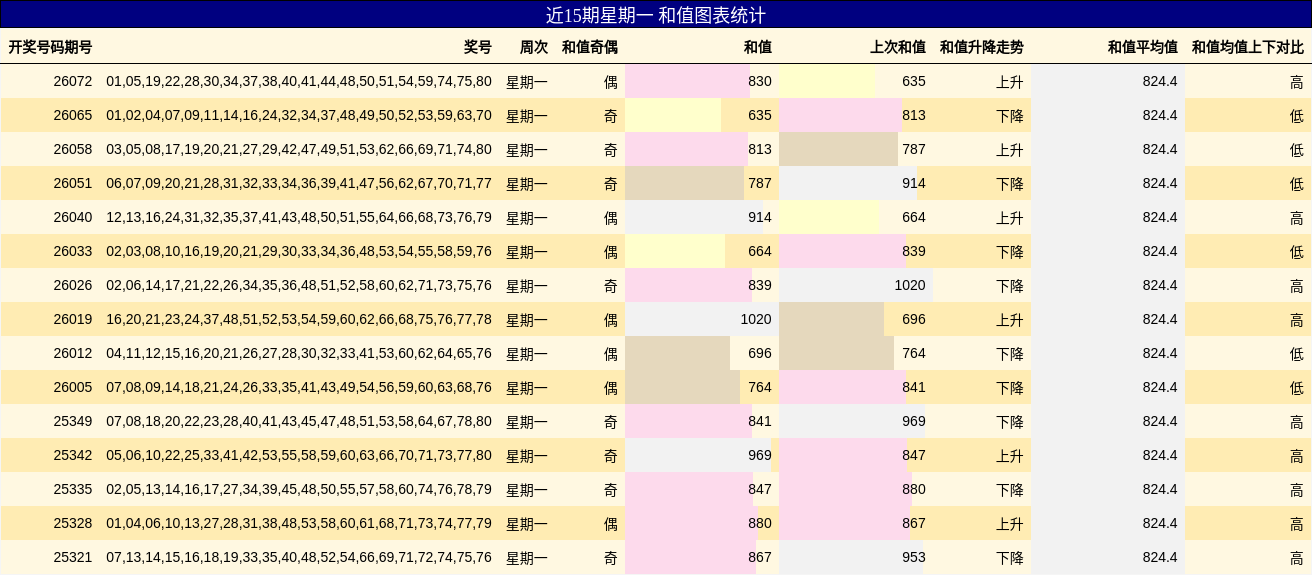The image size is (1312, 575).
Task: Select issue number 25335
Action: click(x=73, y=489)
